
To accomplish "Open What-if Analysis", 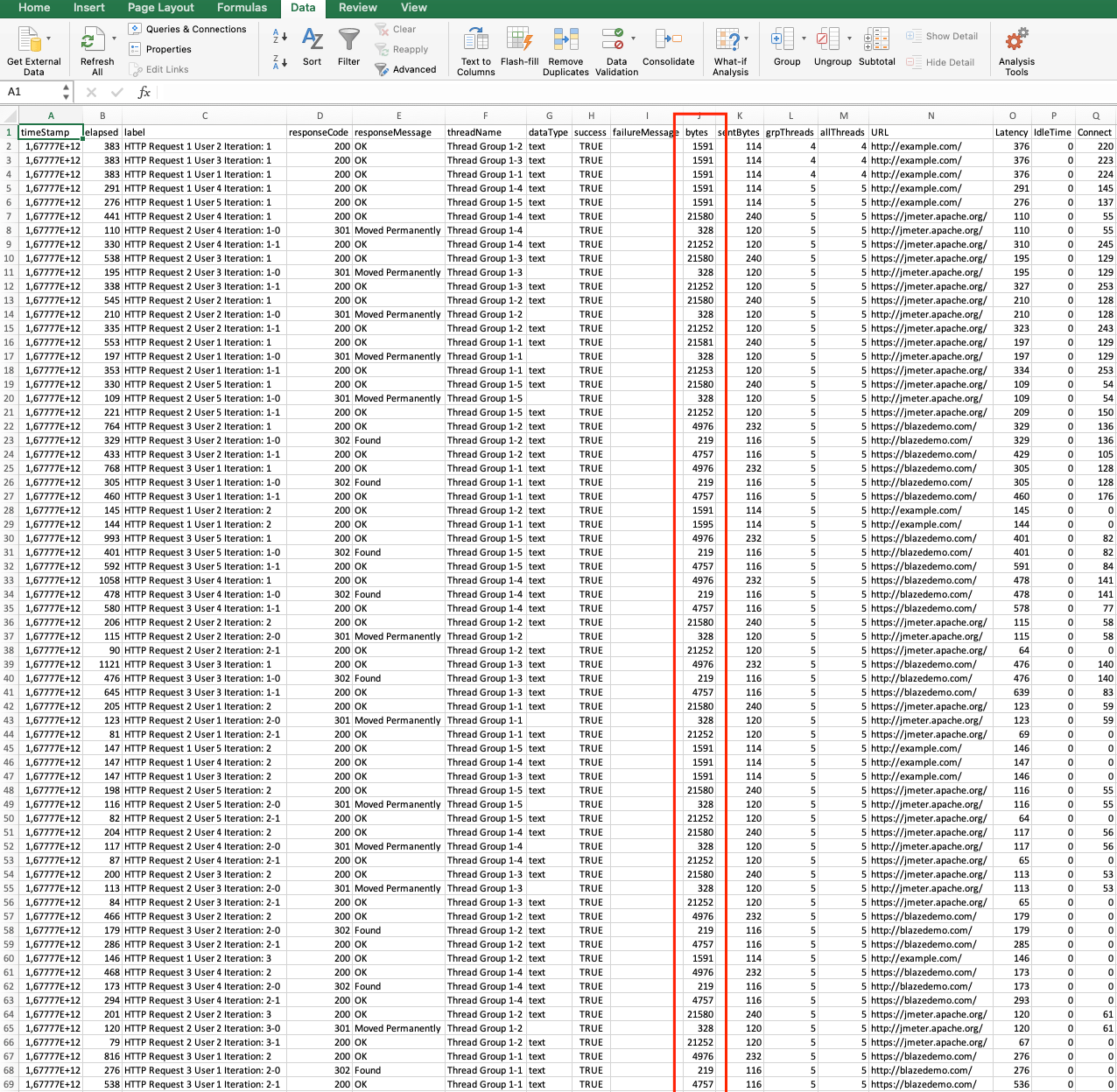I will pos(730,52).
